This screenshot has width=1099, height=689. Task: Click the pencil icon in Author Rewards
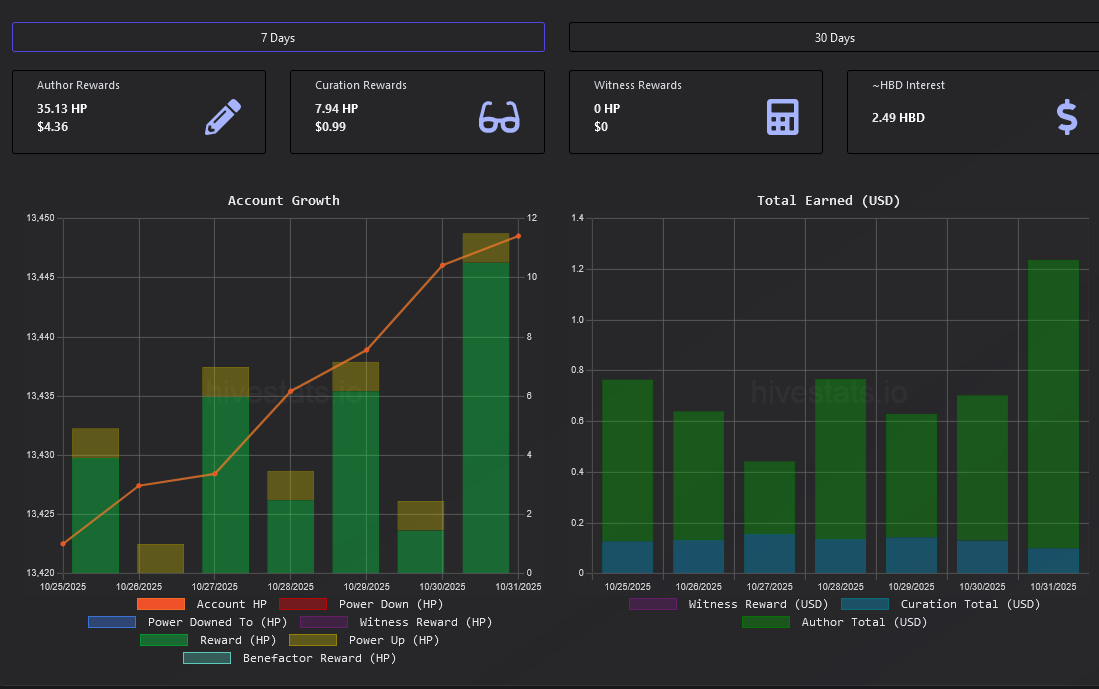pyautogui.click(x=223, y=116)
